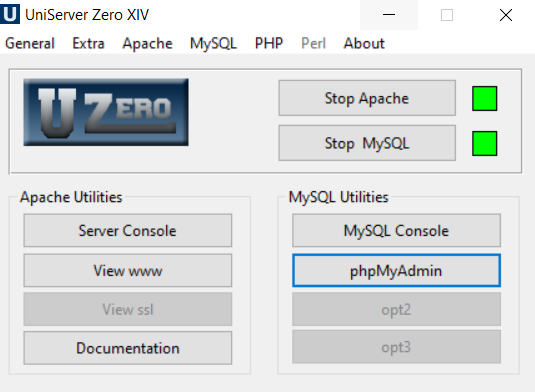Click the green MySQL status indicator
The height and width of the screenshot is (392, 535).
tap(485, 143)
